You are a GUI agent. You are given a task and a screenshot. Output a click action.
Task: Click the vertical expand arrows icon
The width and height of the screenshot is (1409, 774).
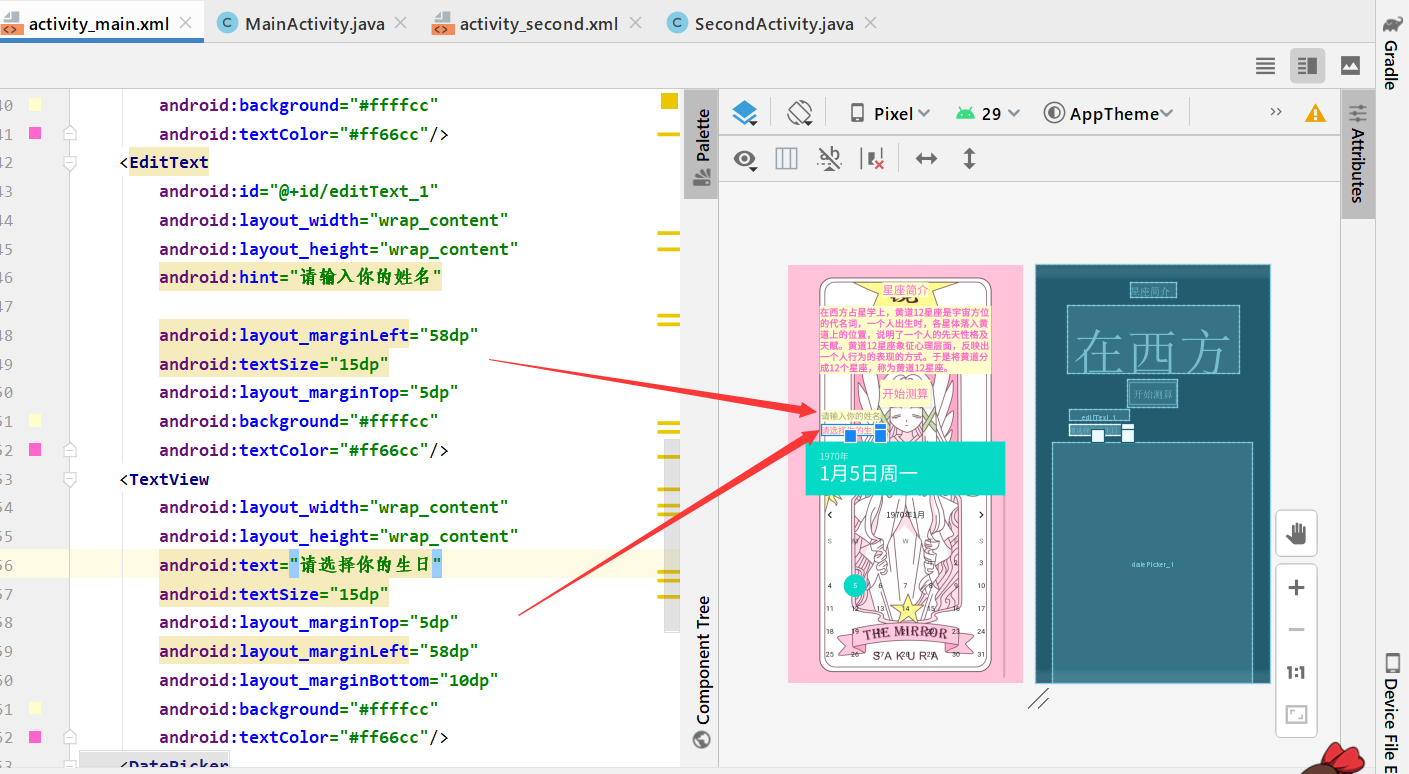click(x=969, y=158)
